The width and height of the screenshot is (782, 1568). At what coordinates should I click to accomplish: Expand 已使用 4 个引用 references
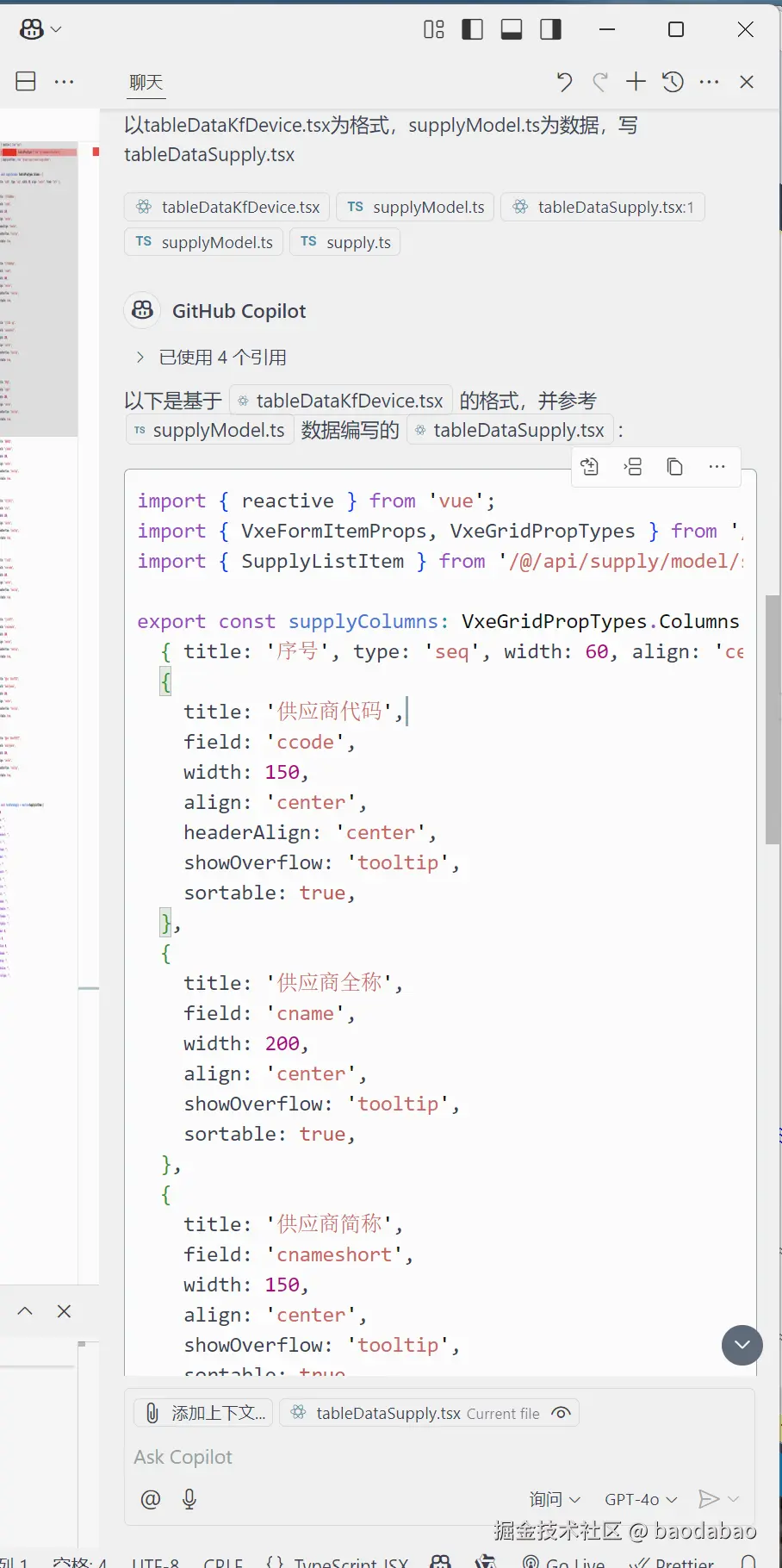tap(211, 357)
